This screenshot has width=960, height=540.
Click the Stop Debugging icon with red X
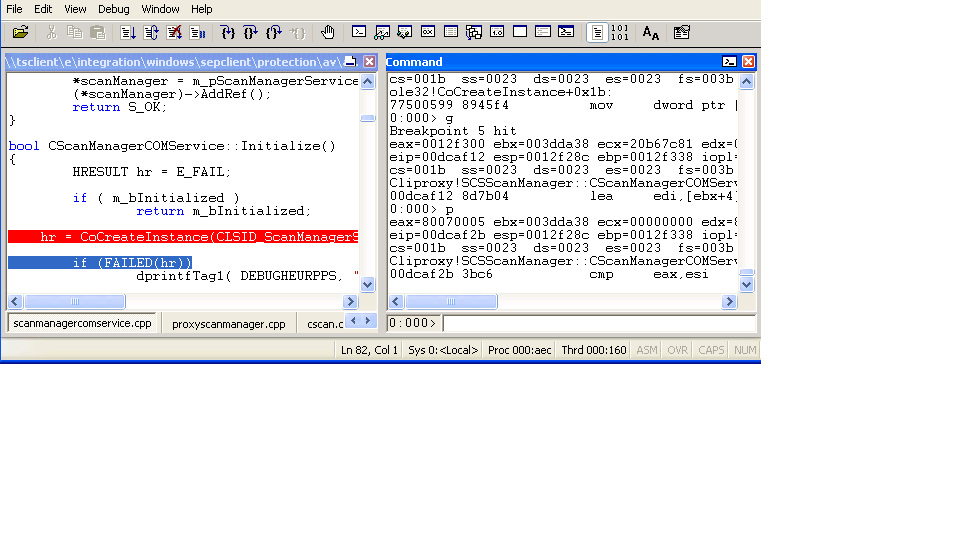point(174,32)
